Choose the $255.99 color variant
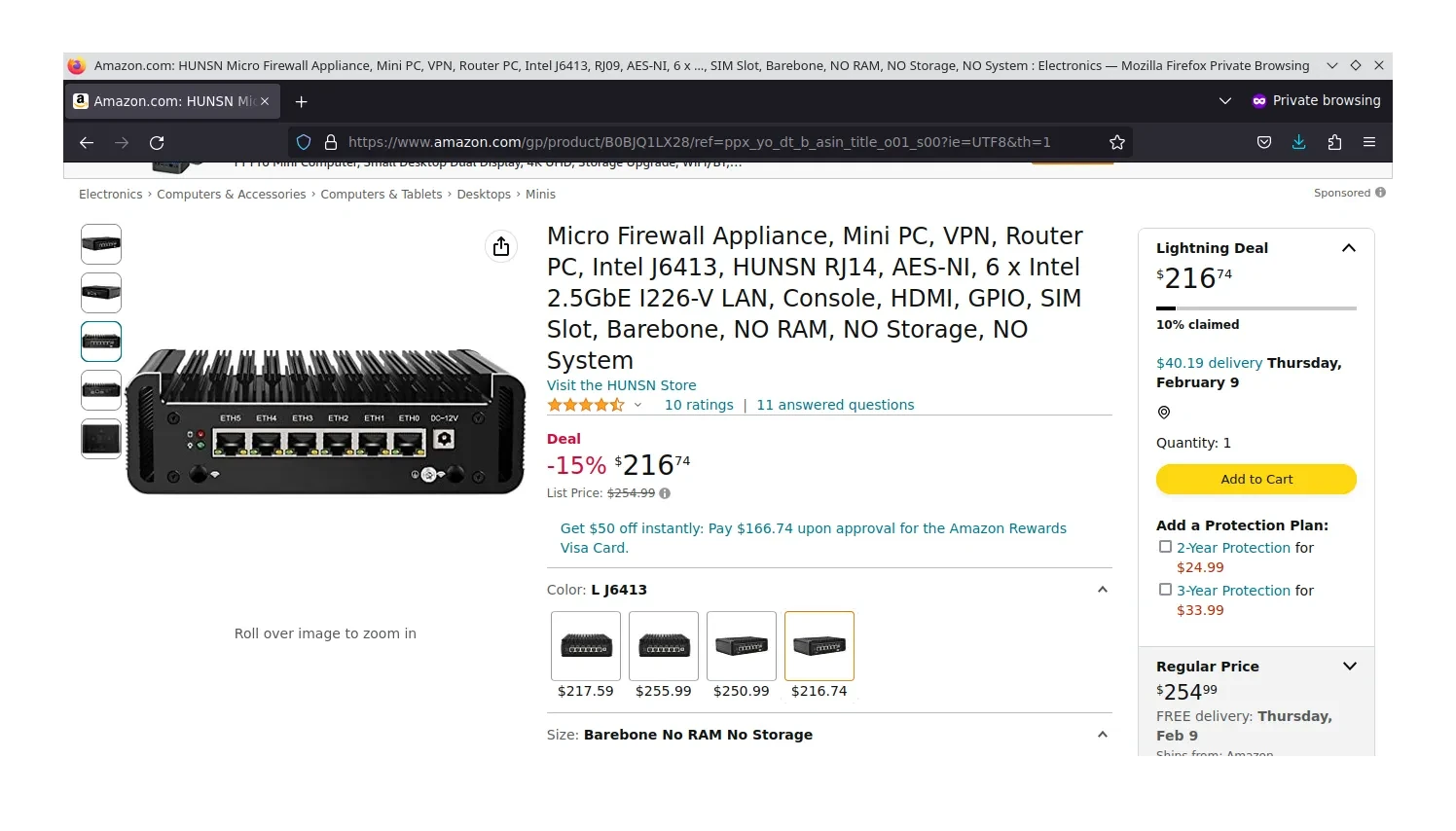 pyautogui.click(x=664, y=646)
